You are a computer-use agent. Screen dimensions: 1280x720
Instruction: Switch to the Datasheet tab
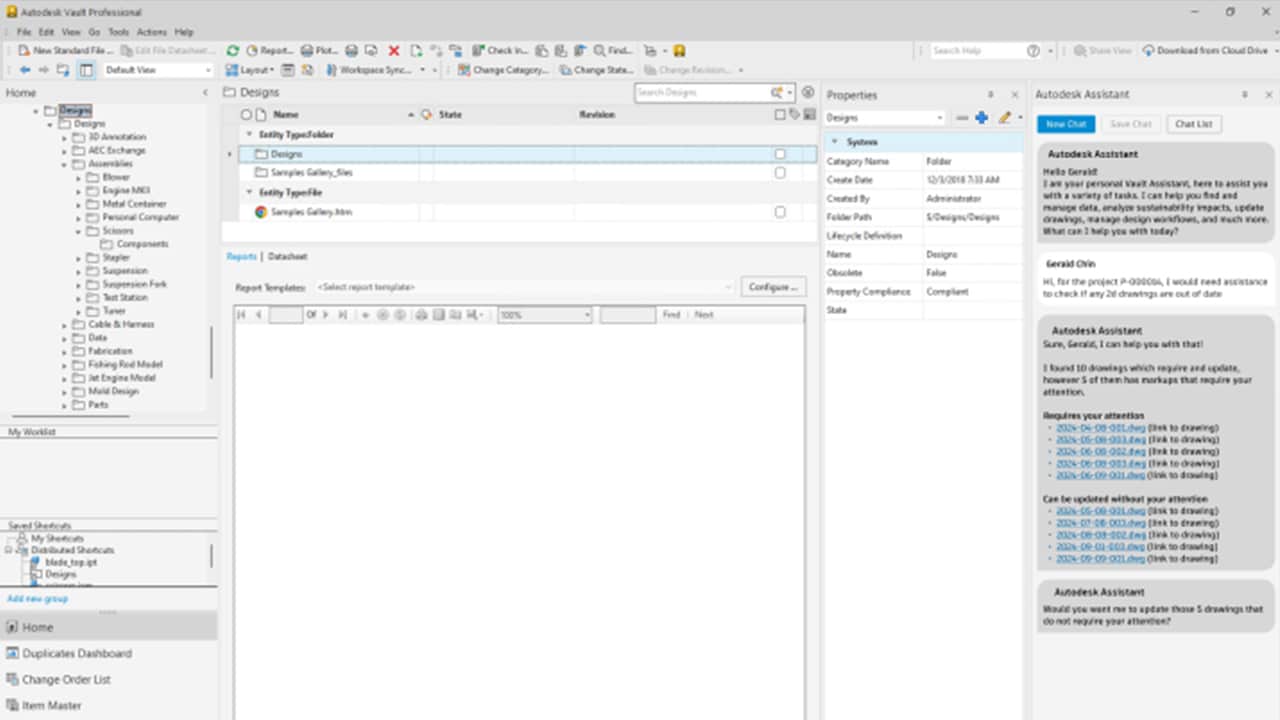[287, 257]
